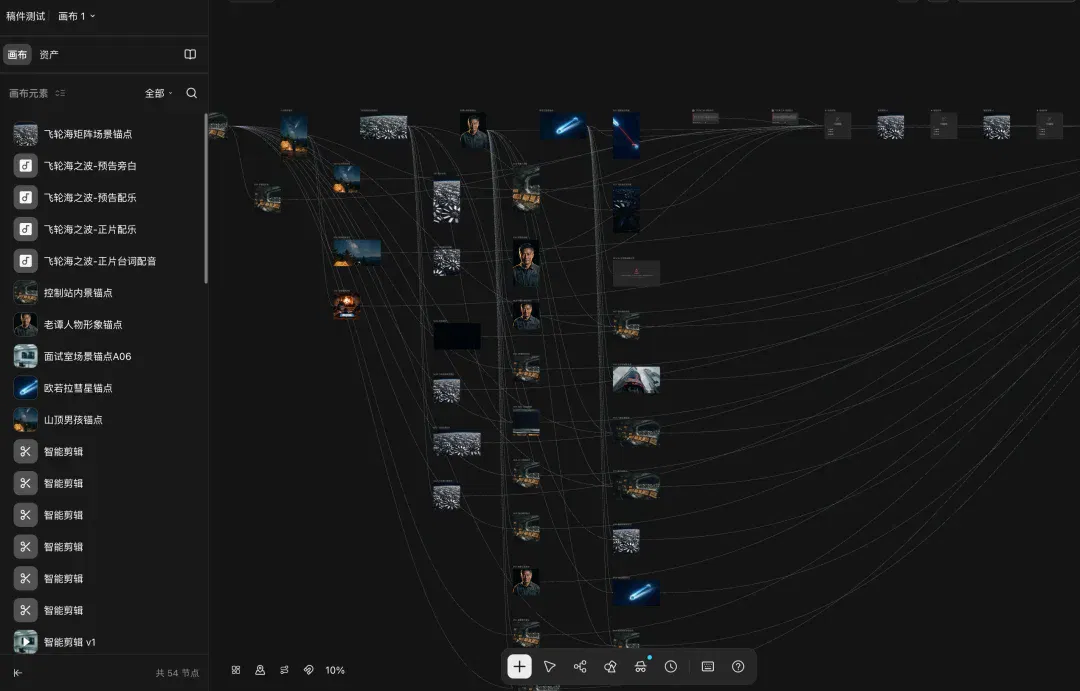This screenshot has width=1080, height=691.
Task: Select the gray error node with red warning
Action: (x=636, y=273)
